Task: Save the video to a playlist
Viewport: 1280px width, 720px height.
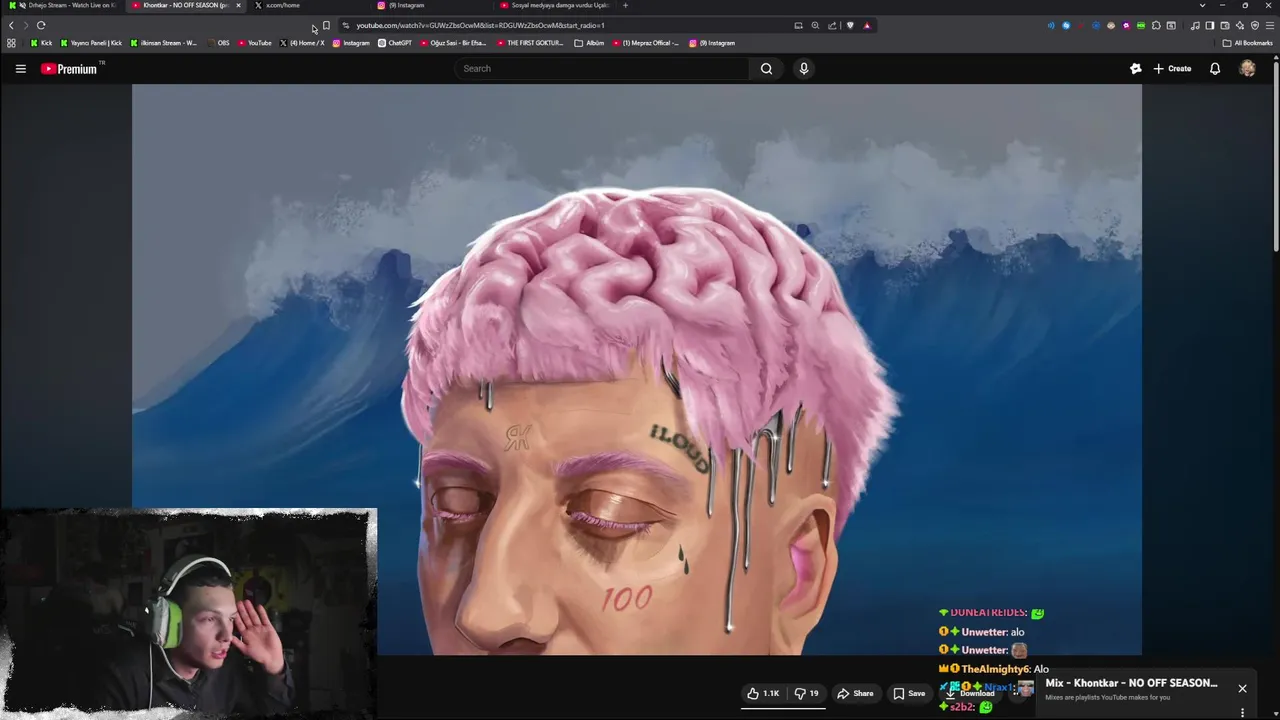Action: pyautogui.click(x=909, y=693)
